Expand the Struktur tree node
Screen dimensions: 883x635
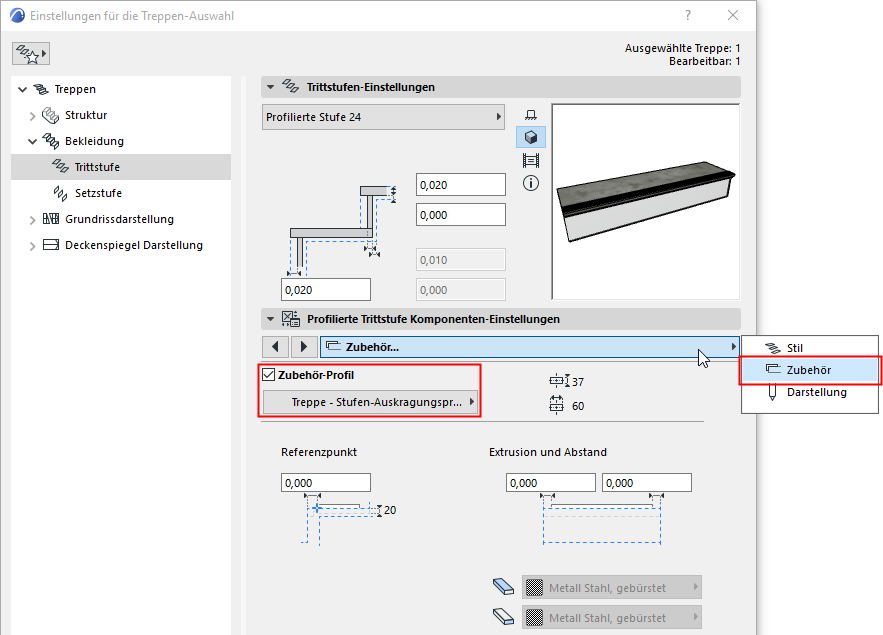point(33,116)
